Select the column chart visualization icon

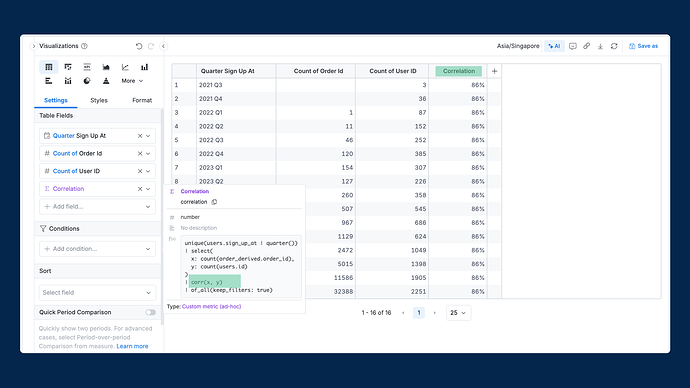click(x=144, y=67)
